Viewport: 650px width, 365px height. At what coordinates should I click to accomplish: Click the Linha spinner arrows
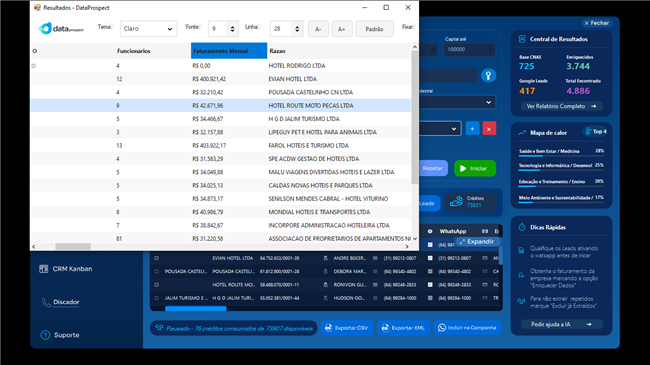click(x=297, y=29)
